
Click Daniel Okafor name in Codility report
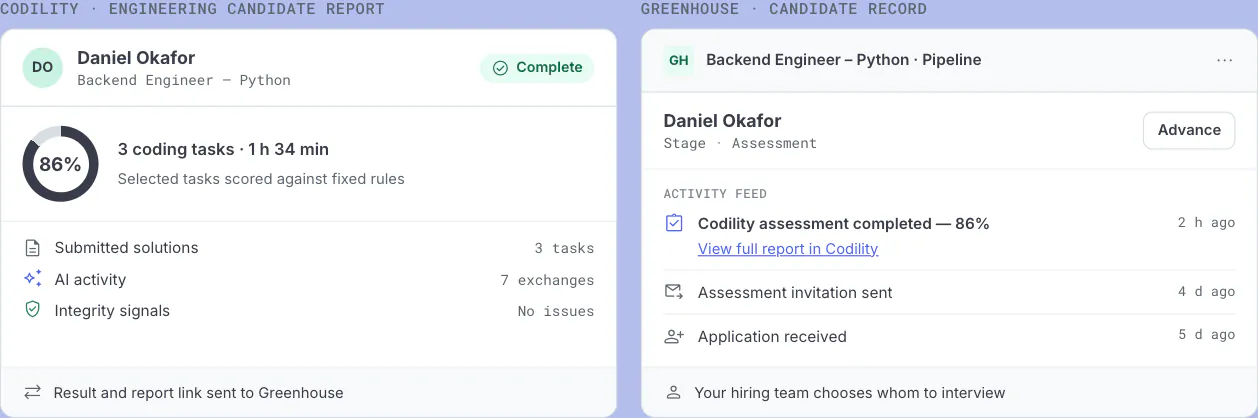[x=136, y=58]
